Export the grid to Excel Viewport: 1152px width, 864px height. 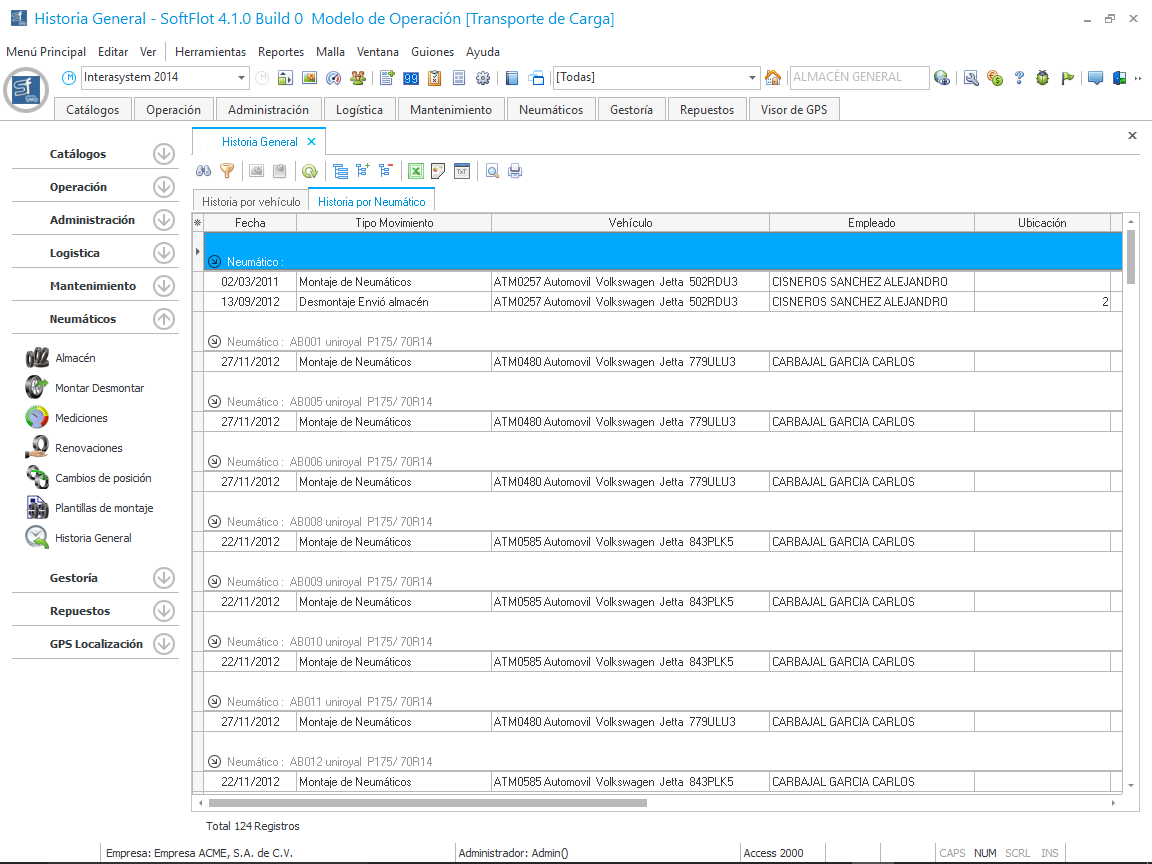coord(415,171)
